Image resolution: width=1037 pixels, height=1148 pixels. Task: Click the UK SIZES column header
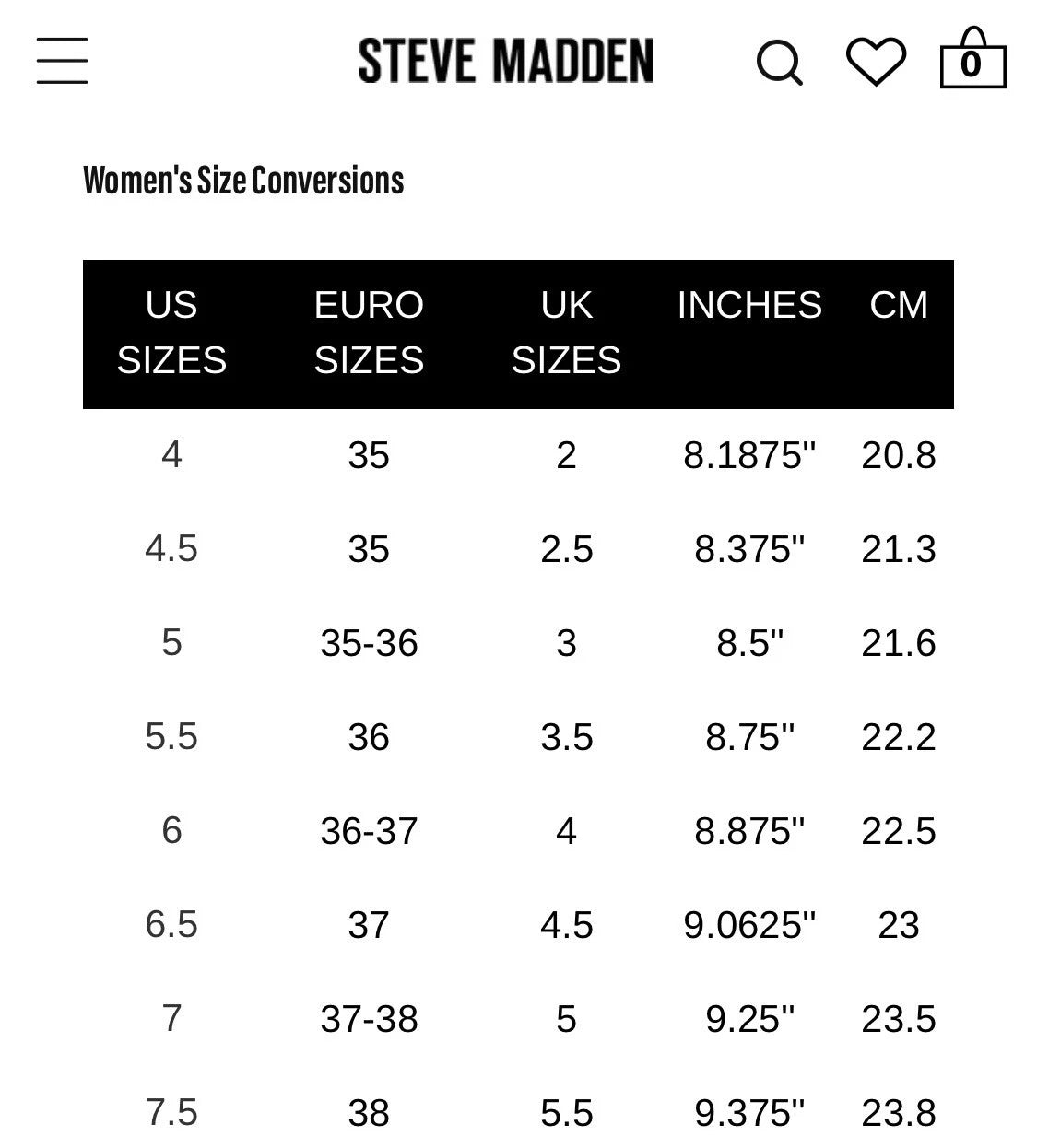coord(566,333)
